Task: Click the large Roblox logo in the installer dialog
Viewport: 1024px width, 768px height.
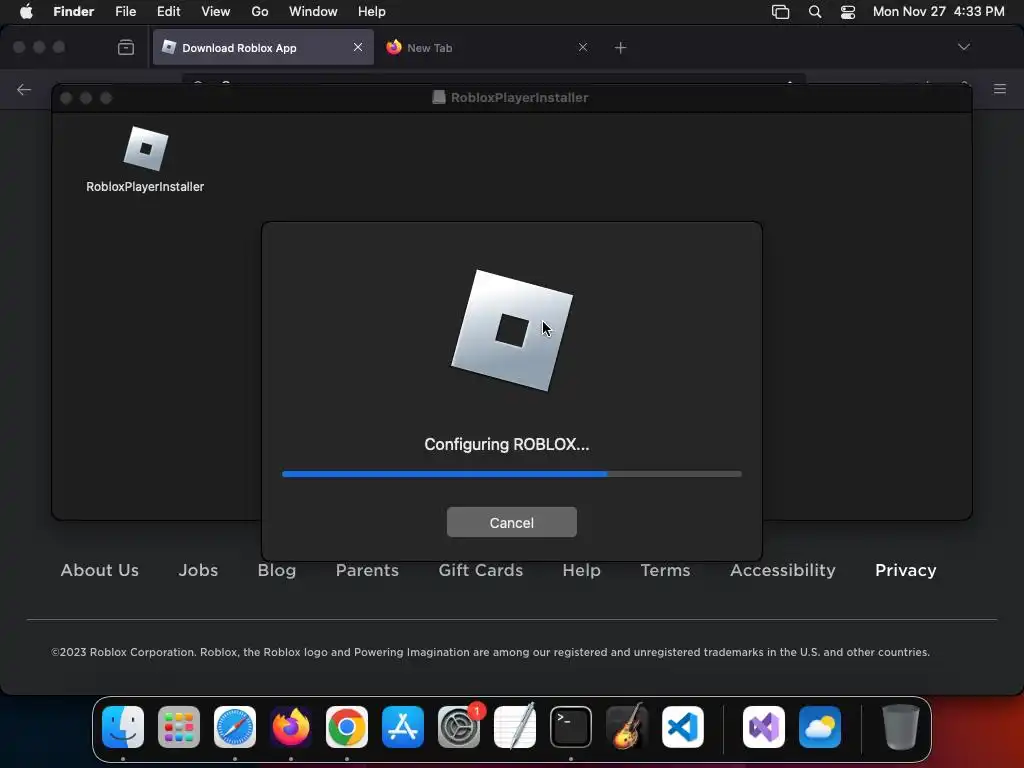Action: [x=512, y=330]
